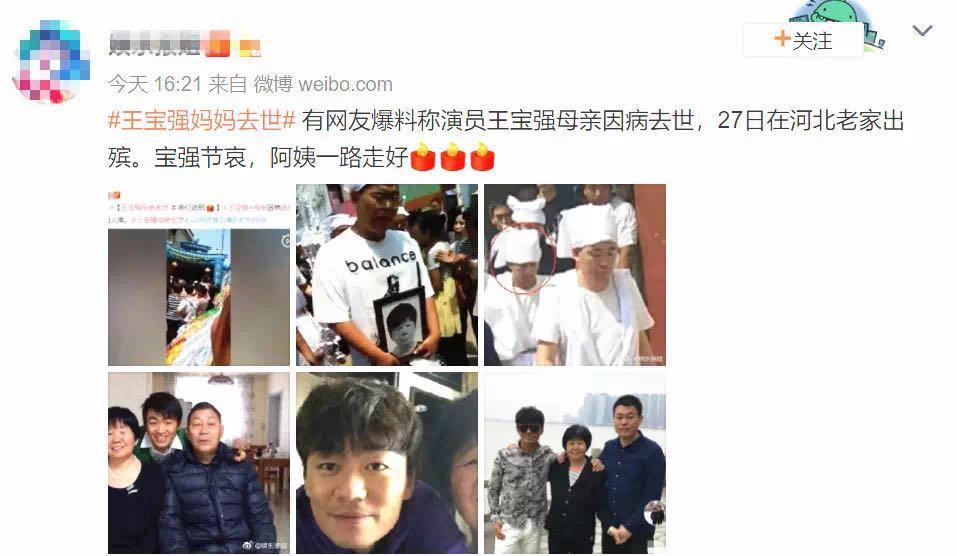Image resolution: width=957 pixels, height=556 pixels.
Task: Open the photo with the red-circled white hat
Action: click(x=575, y=275)
